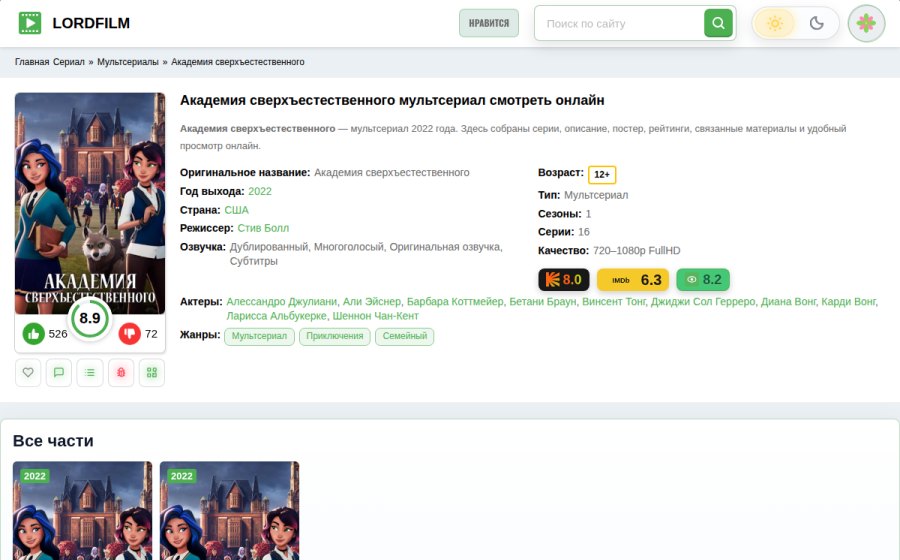Open actor Али Эйснер link

(x=371, y=301)
